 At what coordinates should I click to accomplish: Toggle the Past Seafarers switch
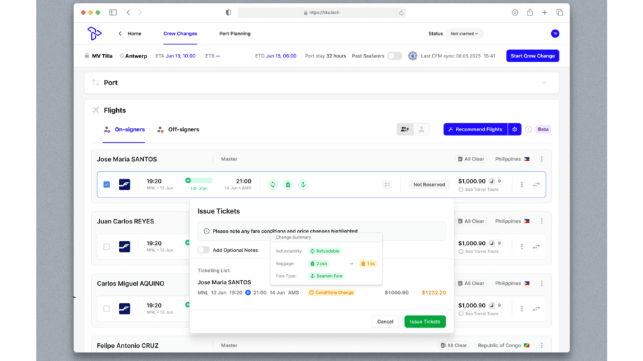(x=394, y=56)
